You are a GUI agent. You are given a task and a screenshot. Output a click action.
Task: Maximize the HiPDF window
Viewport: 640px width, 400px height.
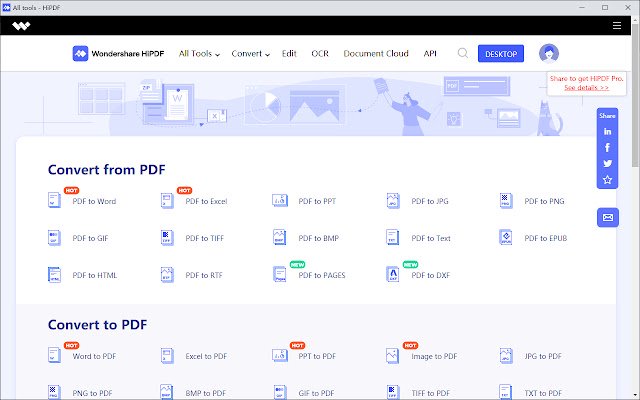(605, 7)
